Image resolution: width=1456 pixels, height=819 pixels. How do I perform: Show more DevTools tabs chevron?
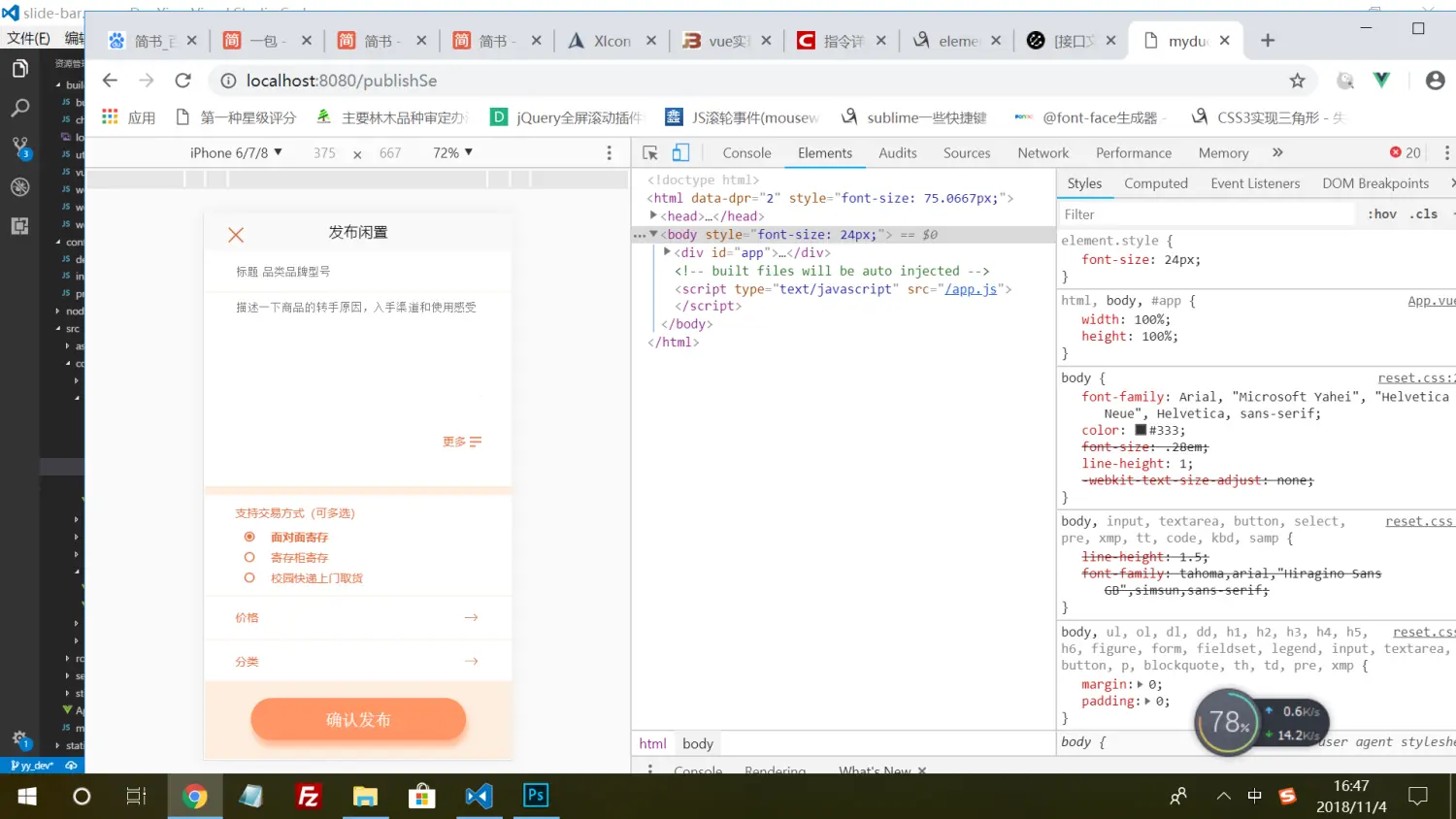(x=1277, y=152)
